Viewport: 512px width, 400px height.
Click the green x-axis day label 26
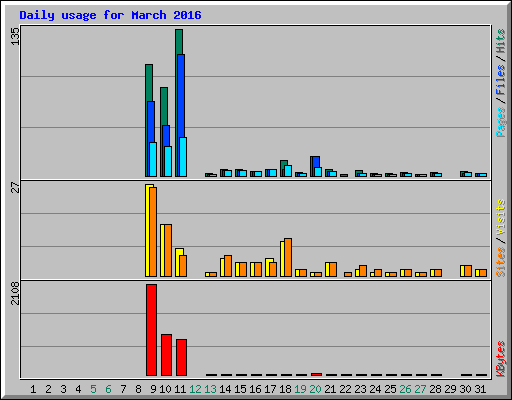405,389
